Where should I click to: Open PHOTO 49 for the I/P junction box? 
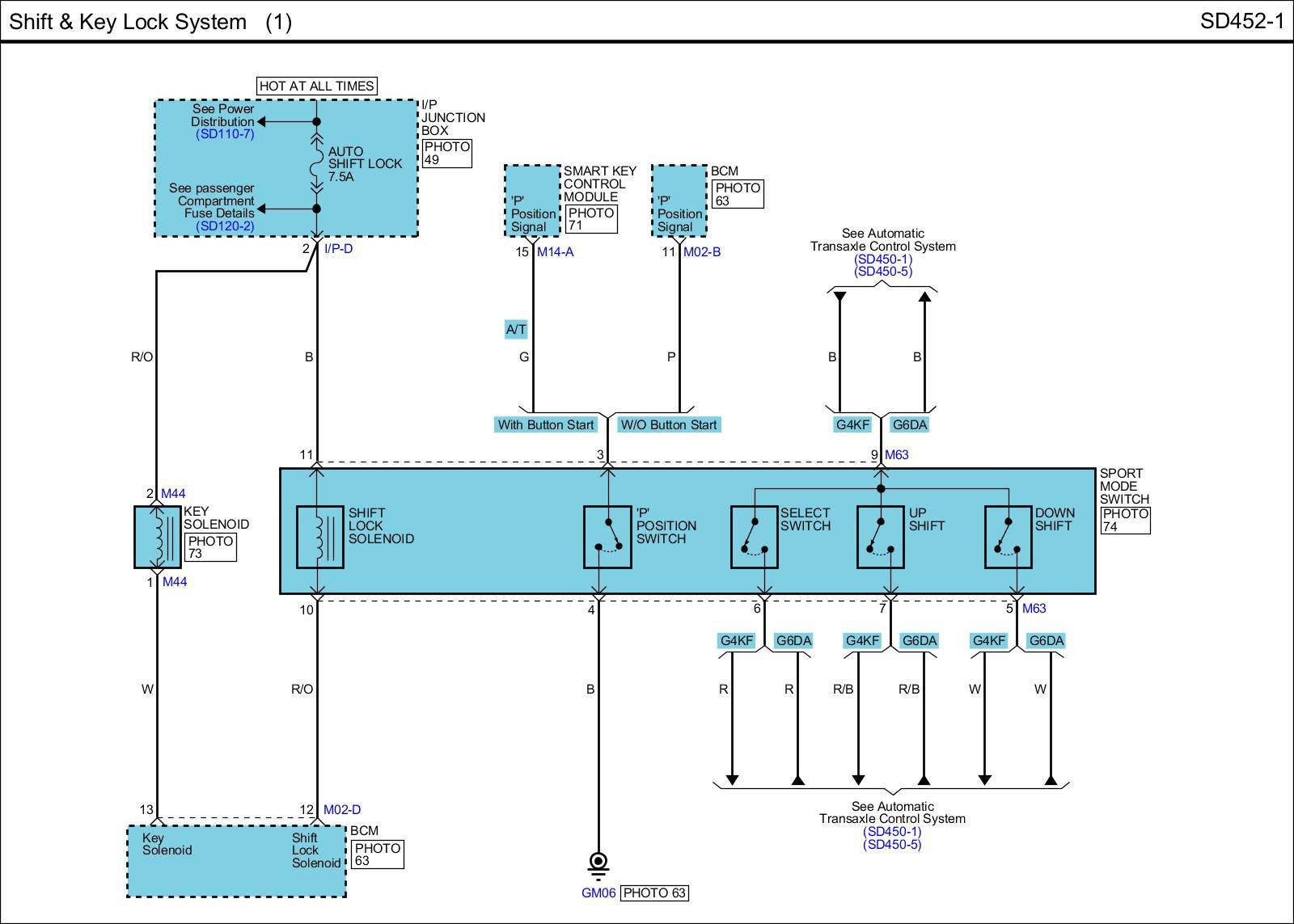point(446,154)
